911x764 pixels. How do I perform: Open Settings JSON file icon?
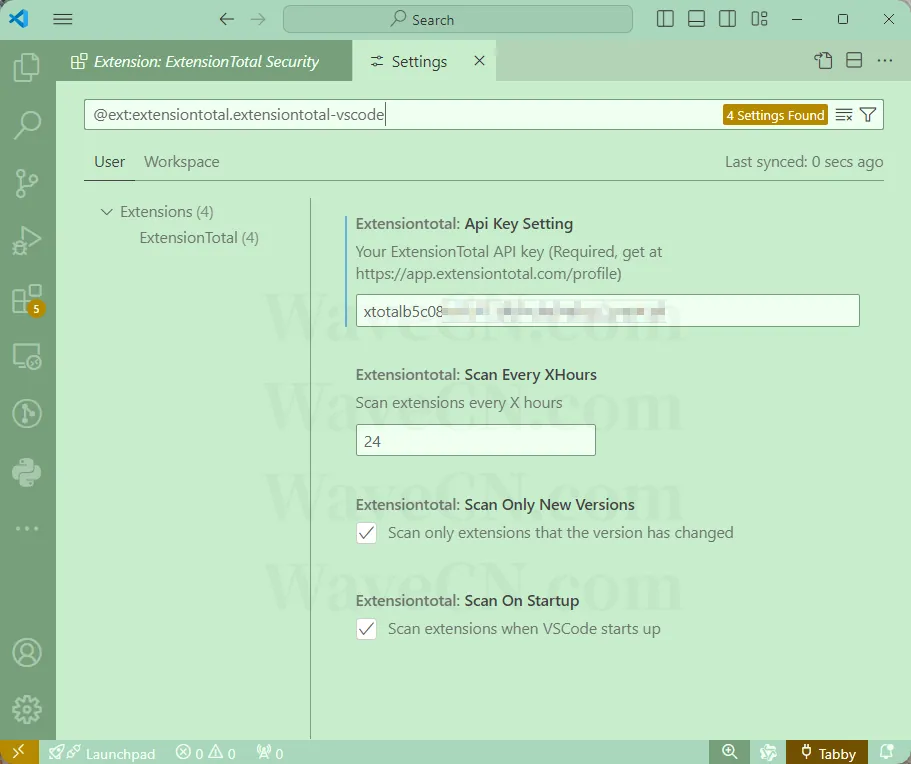(x=823, y=60)
